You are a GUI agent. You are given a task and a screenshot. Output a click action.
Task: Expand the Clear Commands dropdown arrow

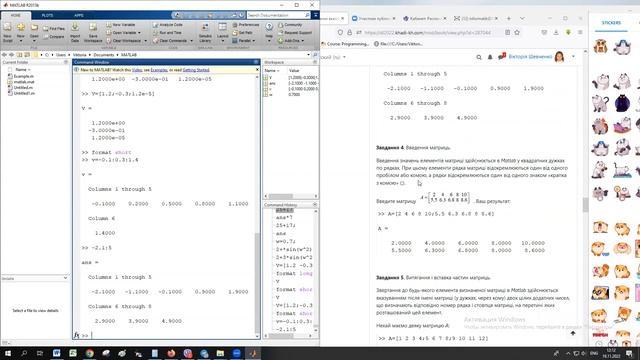[x=191, y=41]
